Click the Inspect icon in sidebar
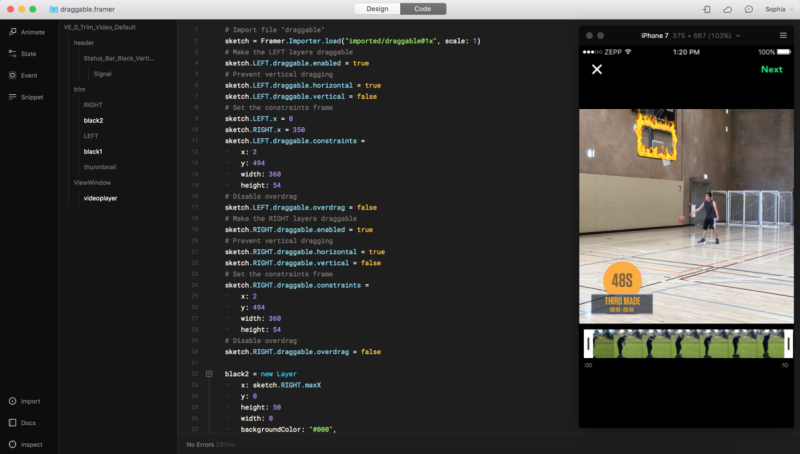The image size is (800, 454). [26, 444]
